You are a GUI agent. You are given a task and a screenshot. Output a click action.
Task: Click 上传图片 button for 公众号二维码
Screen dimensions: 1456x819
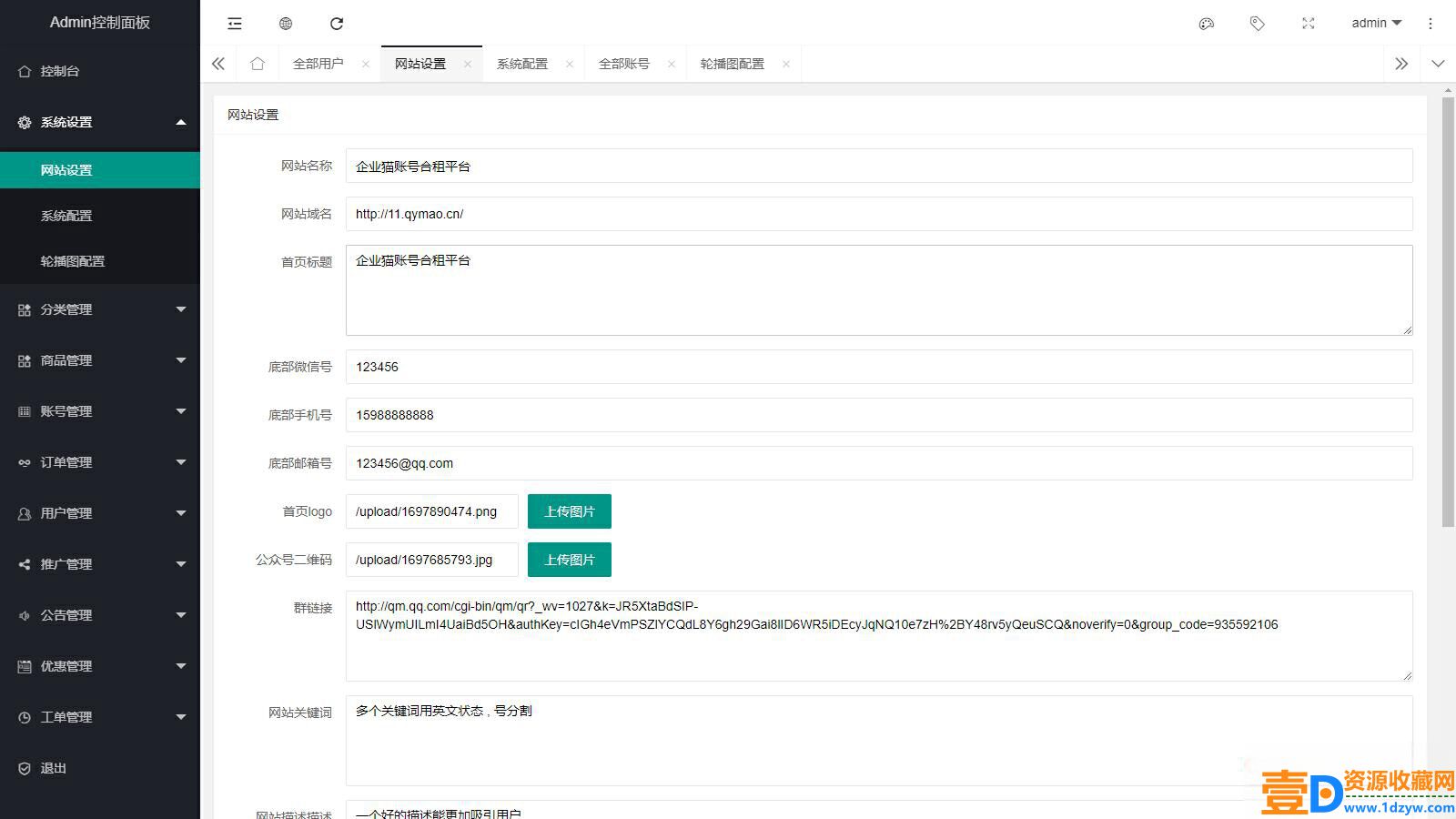(x=570, y=560)
